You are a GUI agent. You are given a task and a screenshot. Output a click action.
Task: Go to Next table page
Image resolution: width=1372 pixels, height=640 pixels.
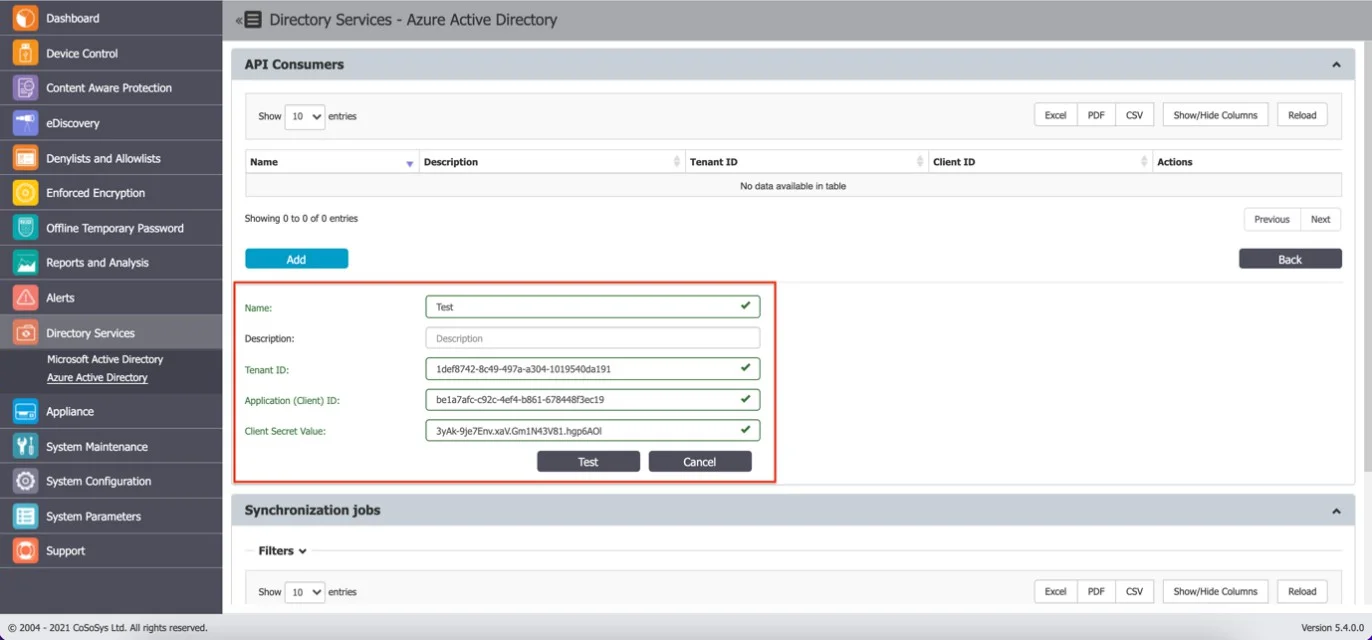tap(1321, 219)
